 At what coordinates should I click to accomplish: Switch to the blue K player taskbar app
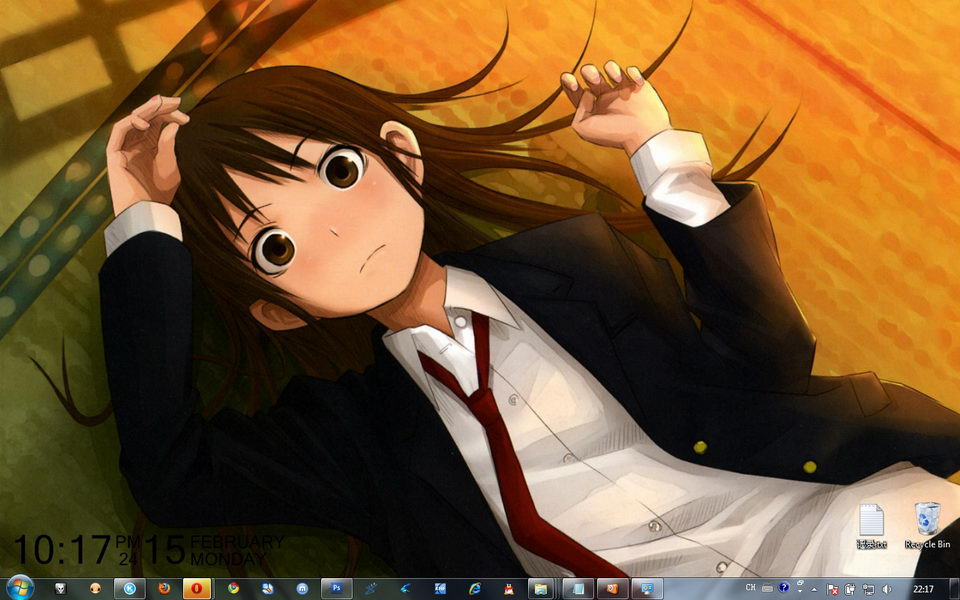coord(129,588)
